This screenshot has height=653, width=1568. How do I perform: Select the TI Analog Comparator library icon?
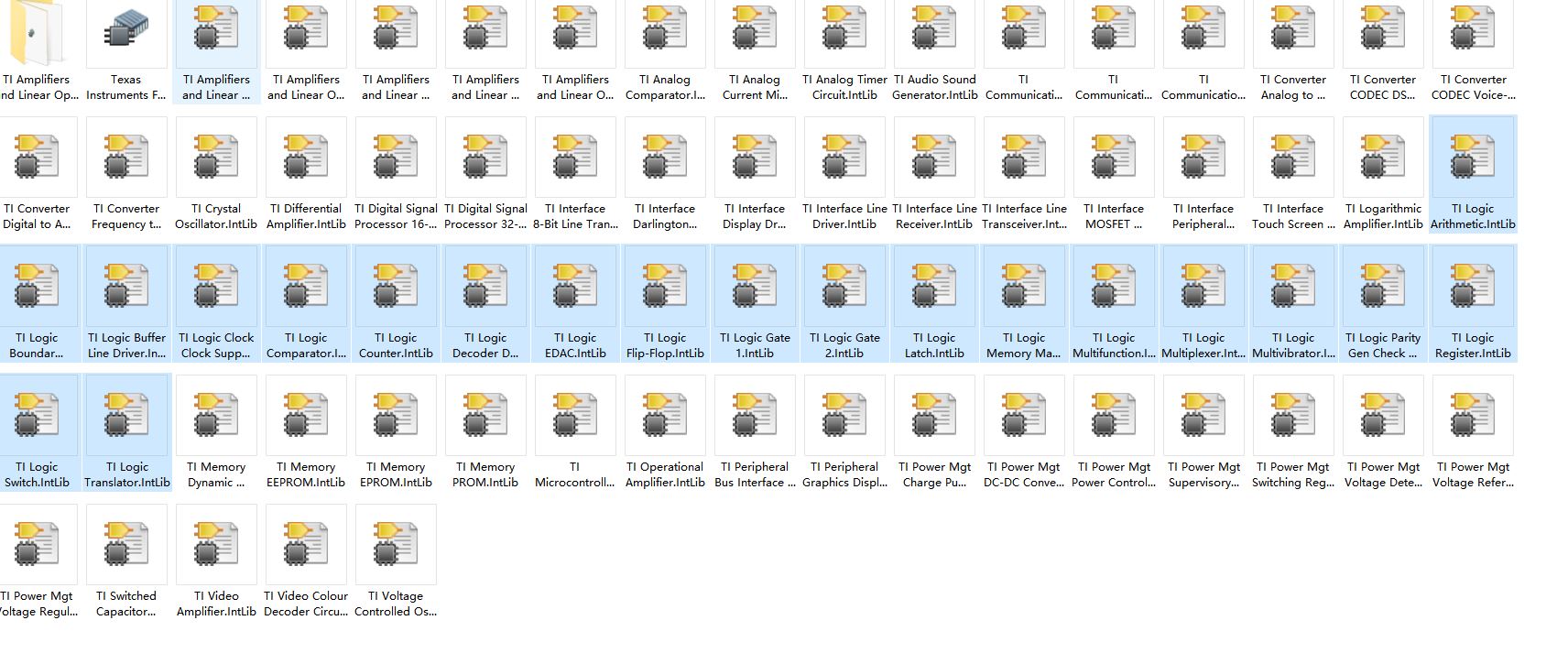(665, 27)
